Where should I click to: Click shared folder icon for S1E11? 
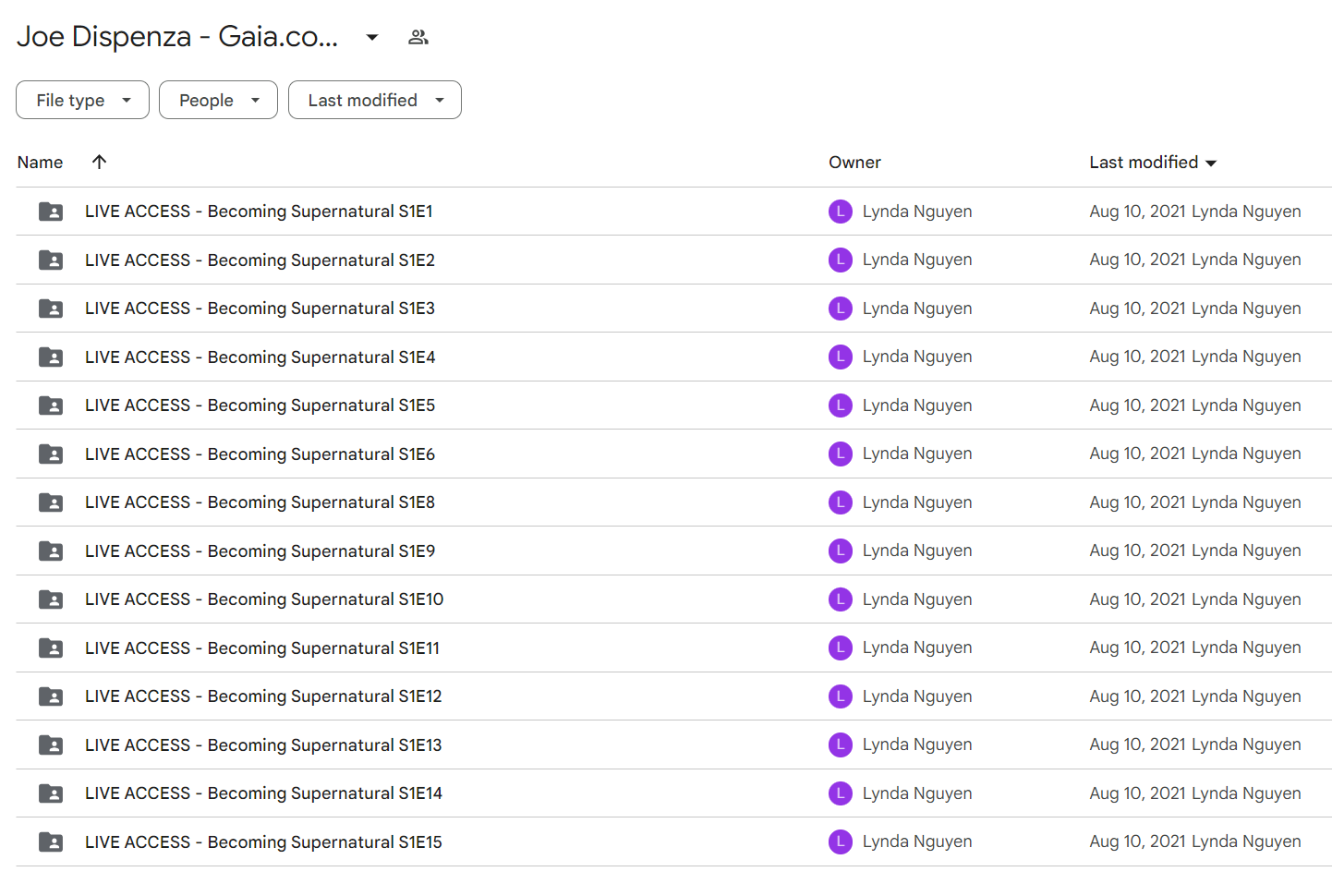click(51, 648)
